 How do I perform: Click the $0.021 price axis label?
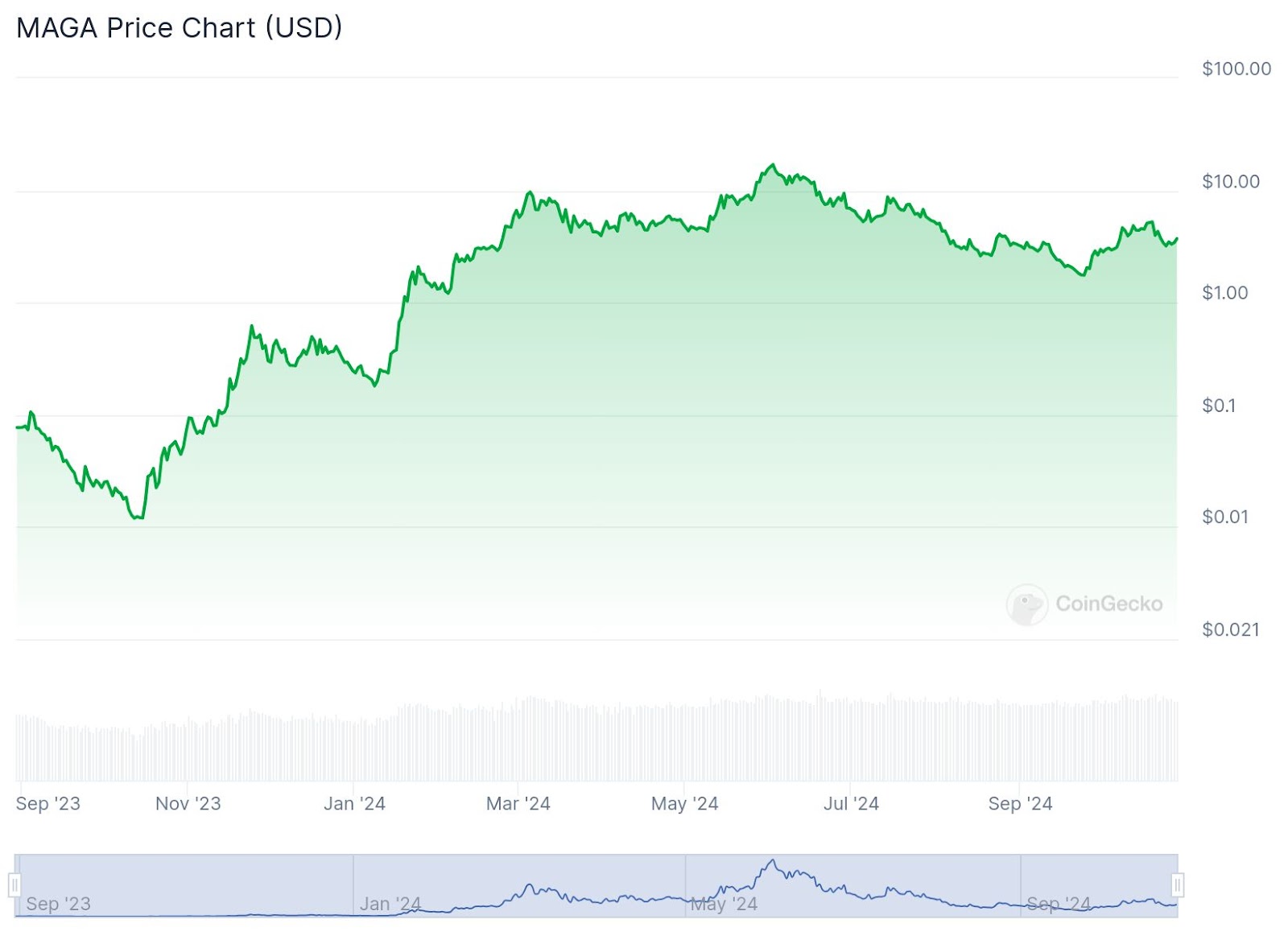(1230, 629)
